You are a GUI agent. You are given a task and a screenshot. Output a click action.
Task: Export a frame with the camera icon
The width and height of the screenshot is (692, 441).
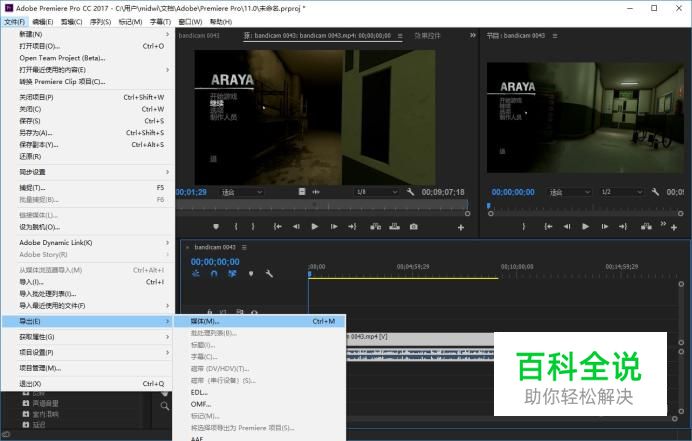[414, 227]
